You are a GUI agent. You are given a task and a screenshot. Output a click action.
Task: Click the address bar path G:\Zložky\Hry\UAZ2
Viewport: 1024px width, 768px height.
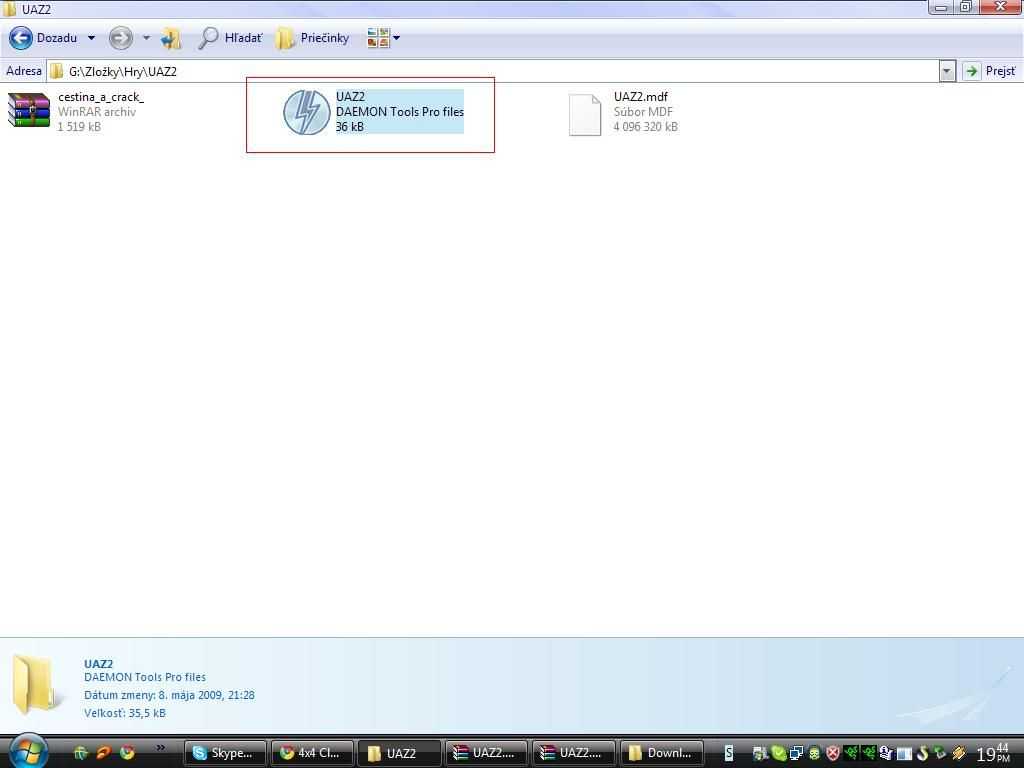tap(123, 71)
